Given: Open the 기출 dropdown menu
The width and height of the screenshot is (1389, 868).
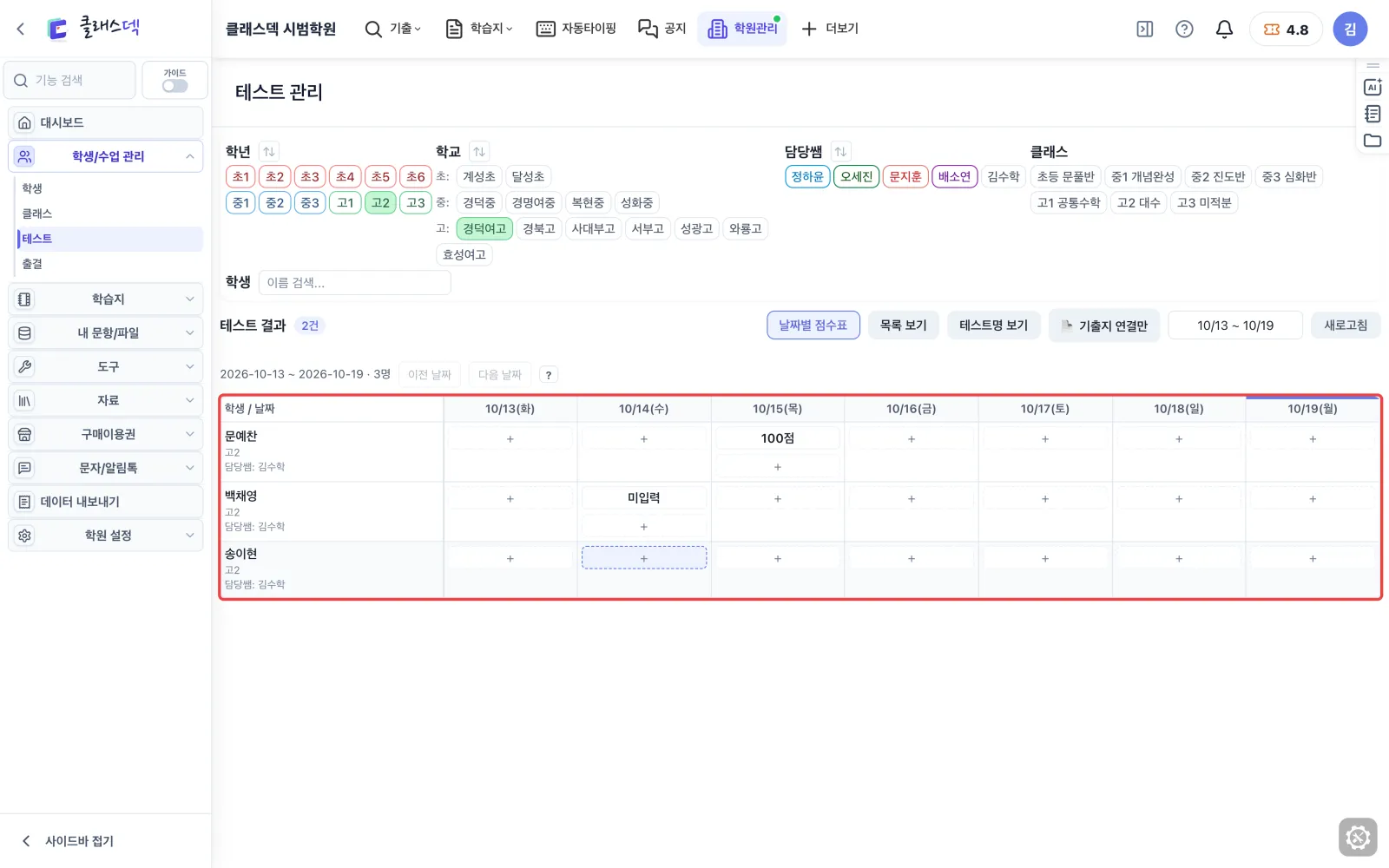Looking at the screenshot, I should [x=392, y=29].
